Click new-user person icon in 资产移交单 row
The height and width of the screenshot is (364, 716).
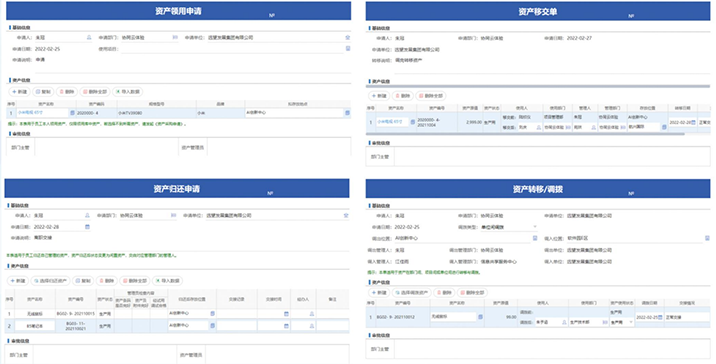(x=538, y=127)
